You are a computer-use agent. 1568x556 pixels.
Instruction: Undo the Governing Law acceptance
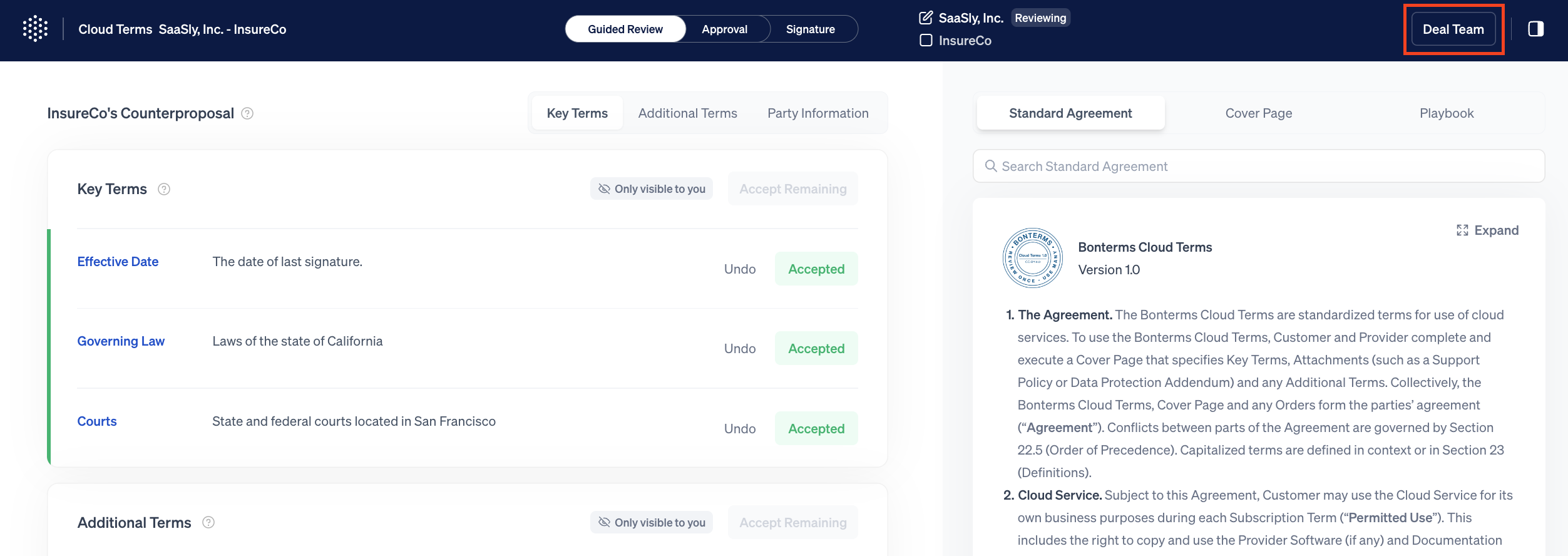coord(740,348)
